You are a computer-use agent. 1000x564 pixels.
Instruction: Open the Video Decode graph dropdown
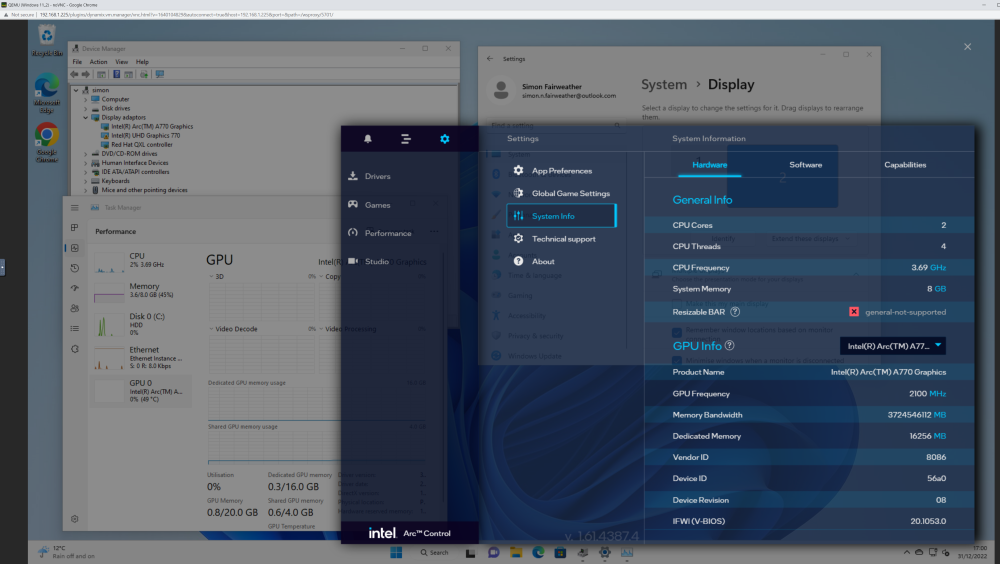(x=233, y=329)
